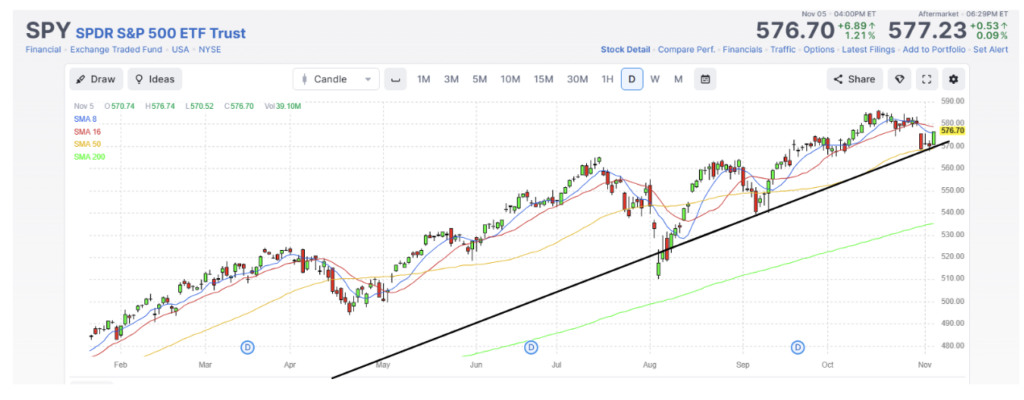1024x400 pixels.
Task: Select the 5M interval
Action: (479, 79)
